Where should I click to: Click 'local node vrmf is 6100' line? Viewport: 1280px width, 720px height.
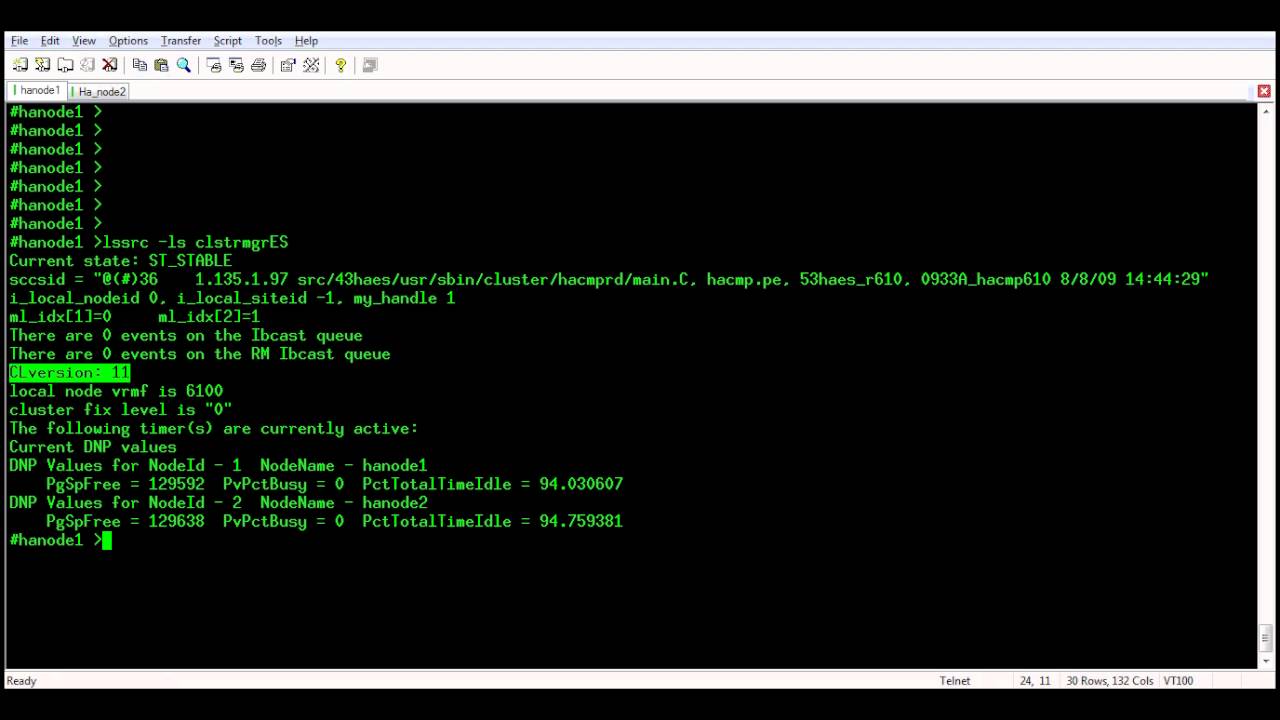point(116,391)
